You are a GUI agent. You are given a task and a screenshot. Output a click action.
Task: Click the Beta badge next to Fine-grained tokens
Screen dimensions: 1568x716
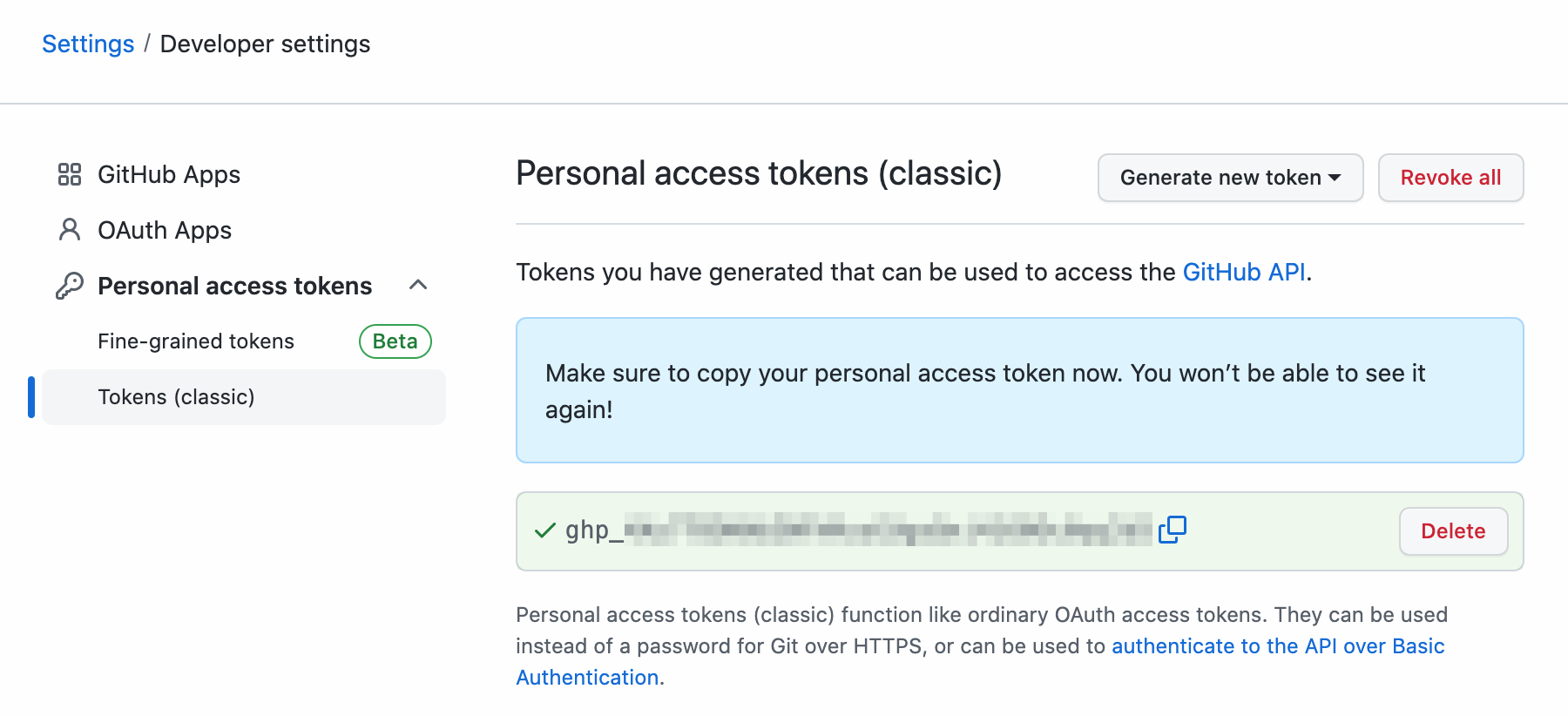click(395, 341)
